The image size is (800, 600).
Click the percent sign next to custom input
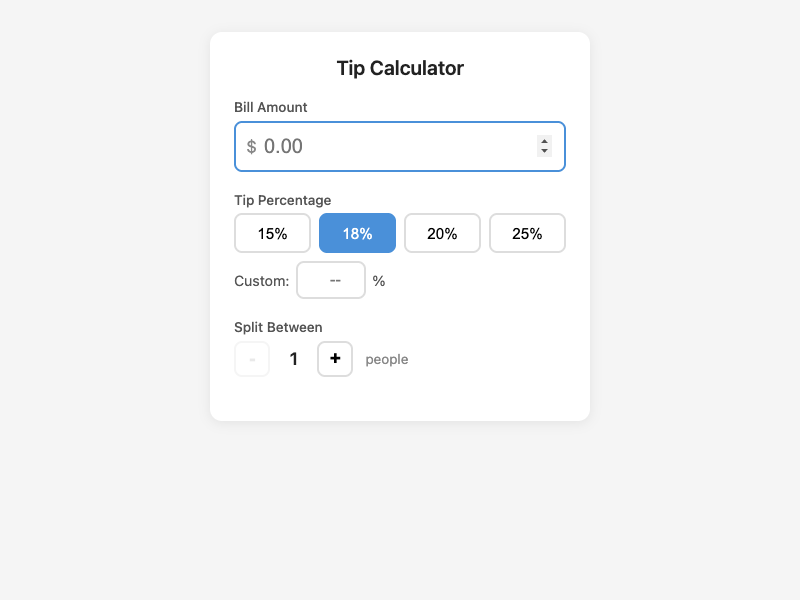(378, 281)
